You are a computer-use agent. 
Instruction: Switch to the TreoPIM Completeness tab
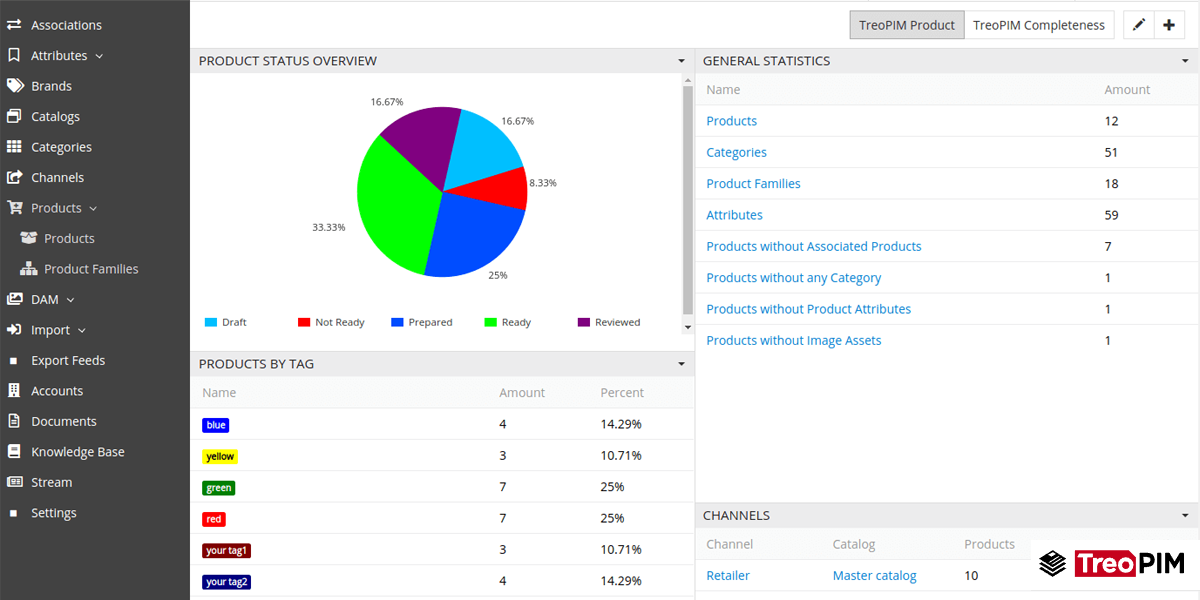coord(1039,25)
